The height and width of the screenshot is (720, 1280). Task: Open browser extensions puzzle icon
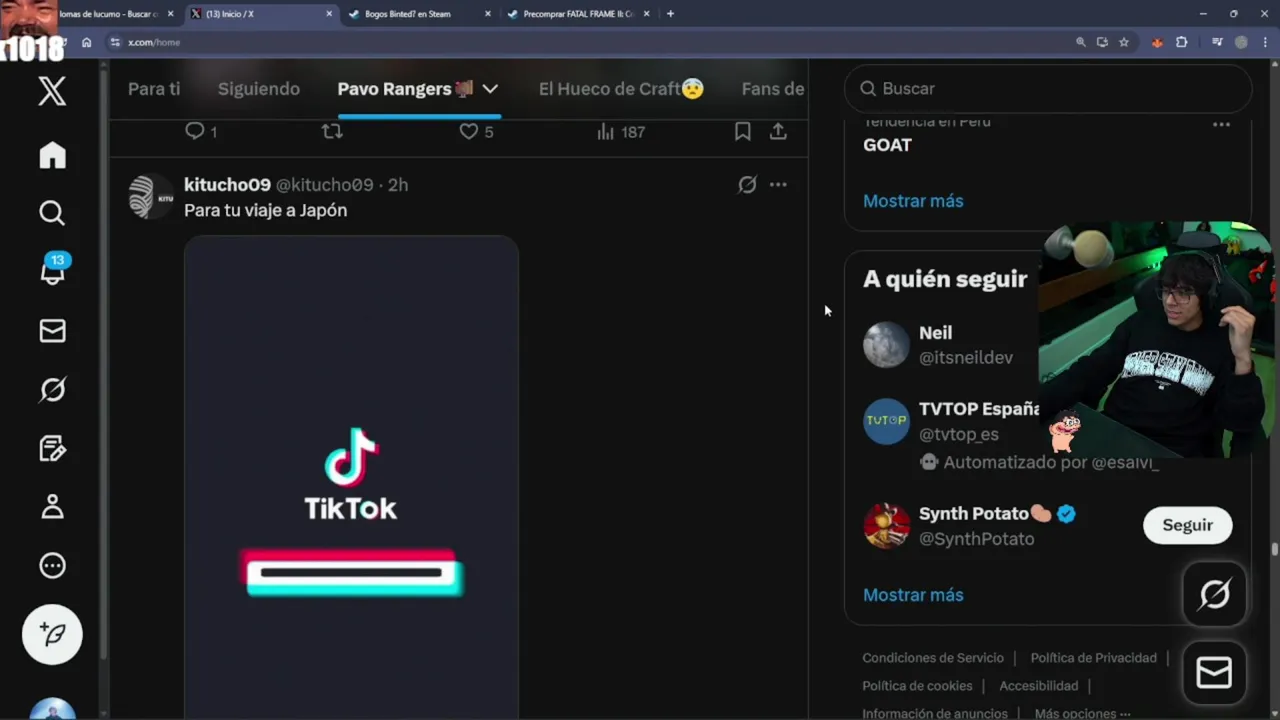point(1181,42)
